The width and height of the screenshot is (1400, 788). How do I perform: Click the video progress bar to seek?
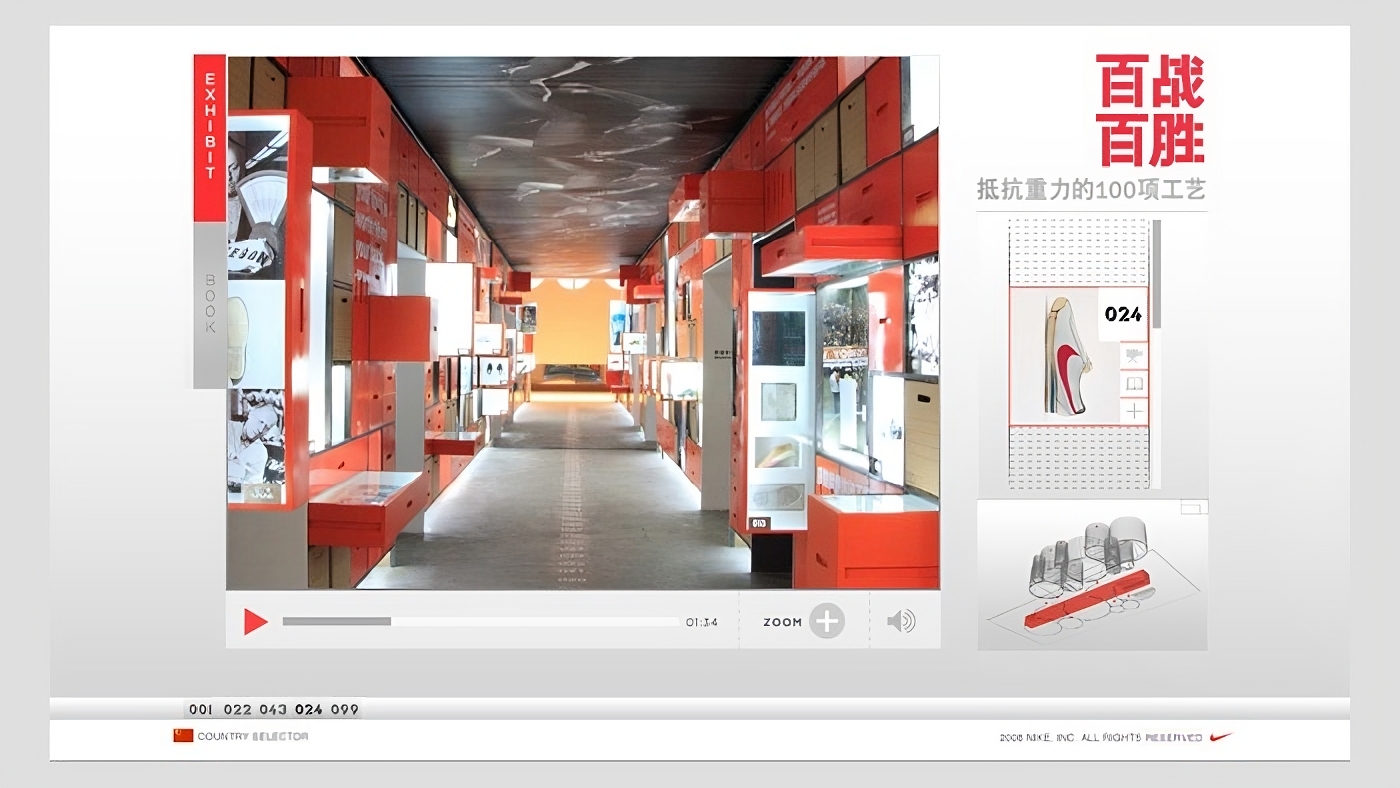coord(480,620)
